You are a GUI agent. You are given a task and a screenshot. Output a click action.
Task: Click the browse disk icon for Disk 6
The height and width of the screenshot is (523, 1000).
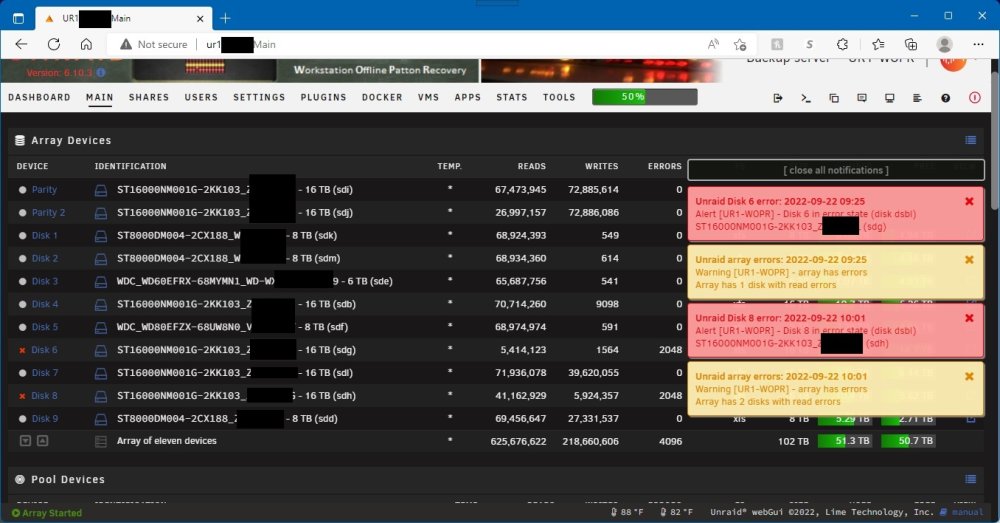click(x=101, y=350)
